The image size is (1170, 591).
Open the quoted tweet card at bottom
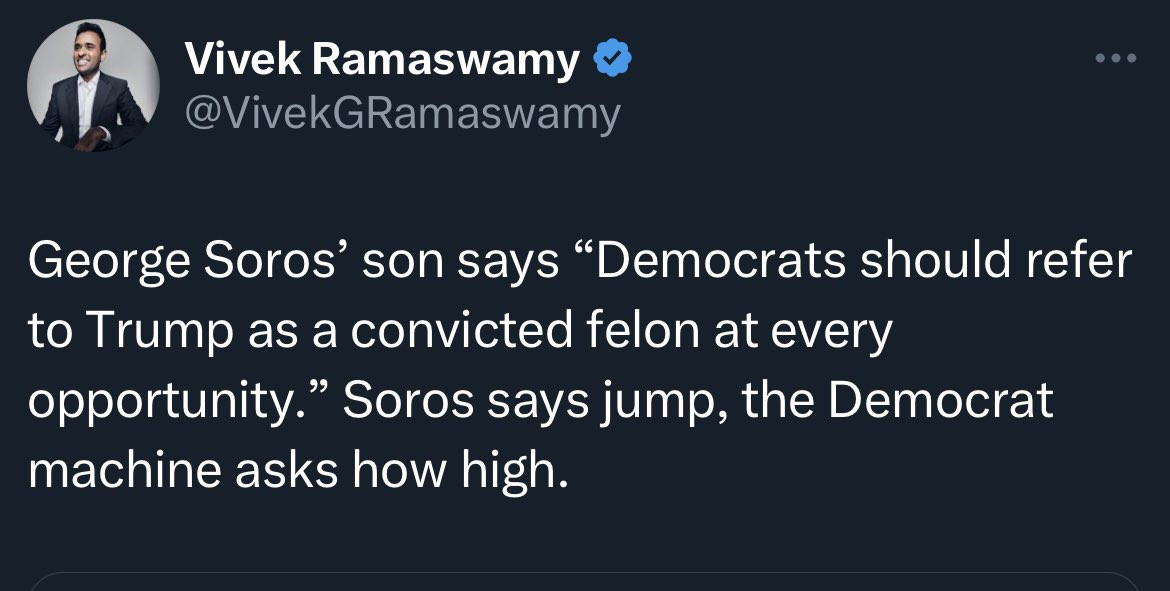pyautogui.click(x=585, y=581)
